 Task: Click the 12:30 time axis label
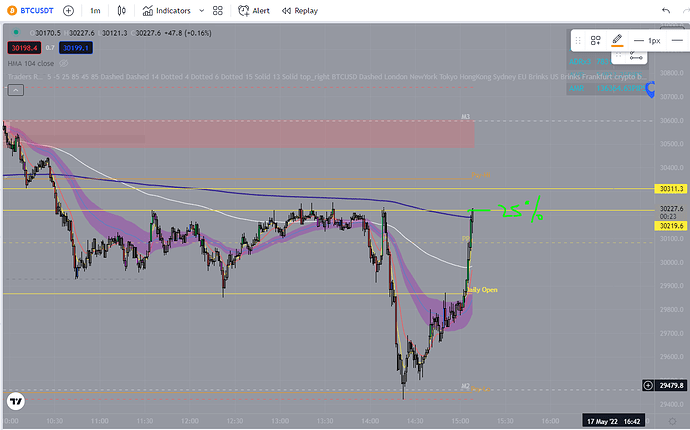[x=235, y=421]
